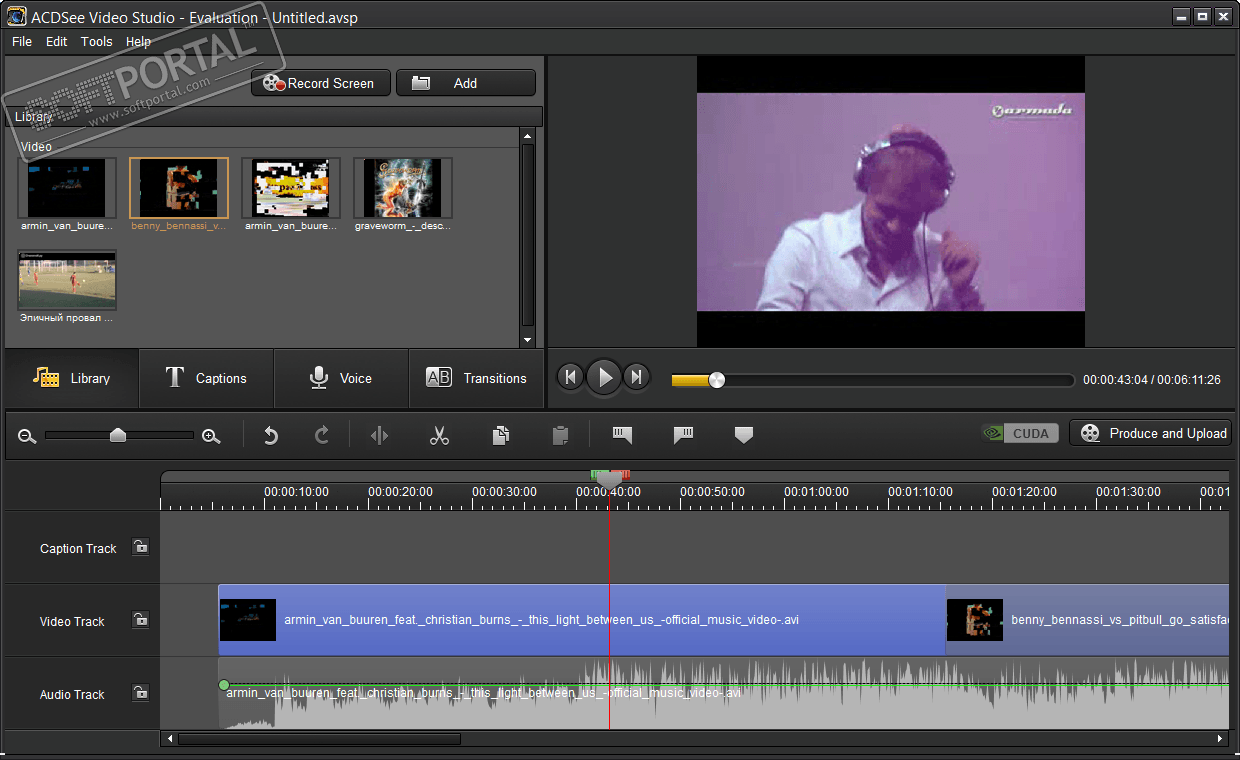Toggle CUDA acceleration button

[1020, 433]
